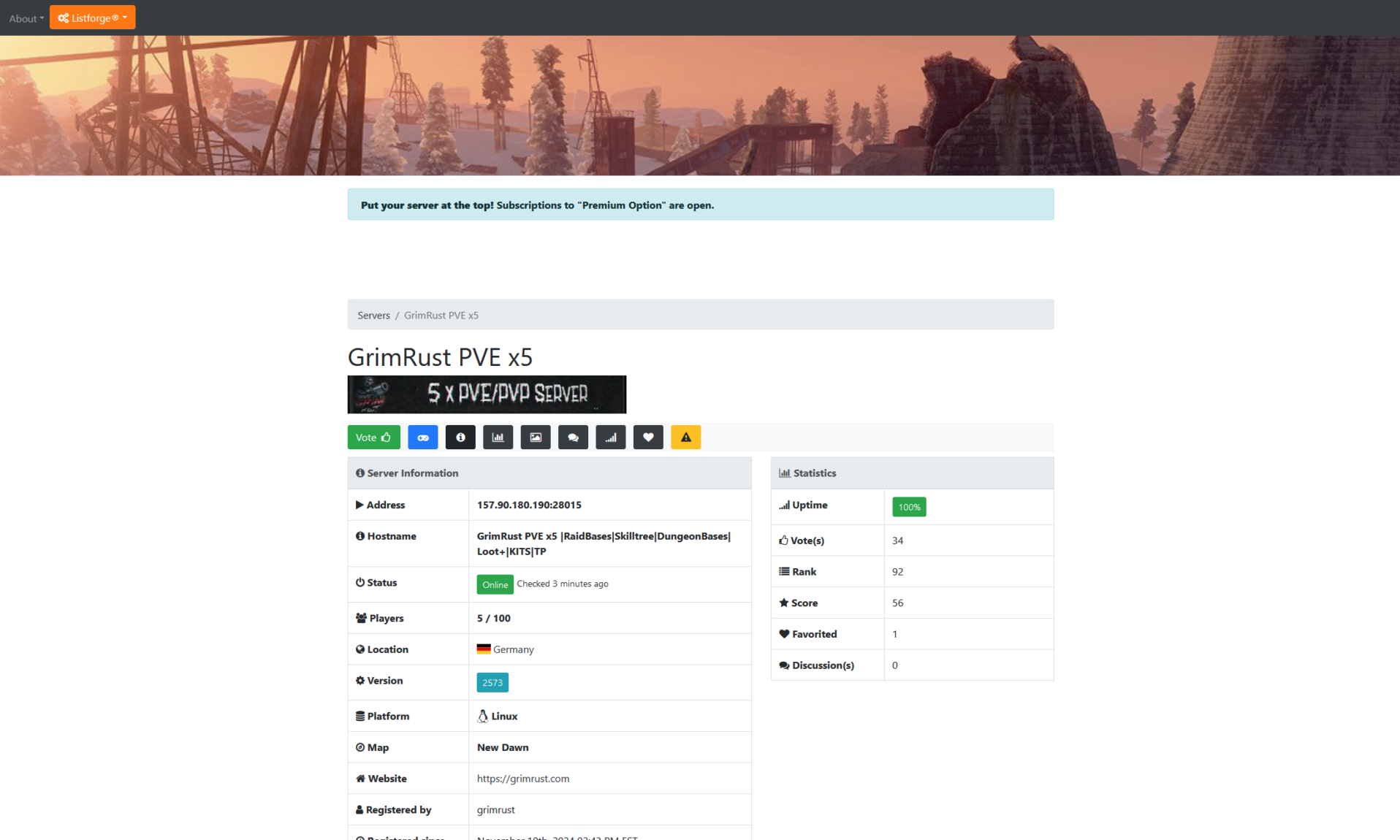This screenshot has width=1400, height=840.
Task: Click the server address 157.90.180.190:28015
Action: click(x=529, y=505)
